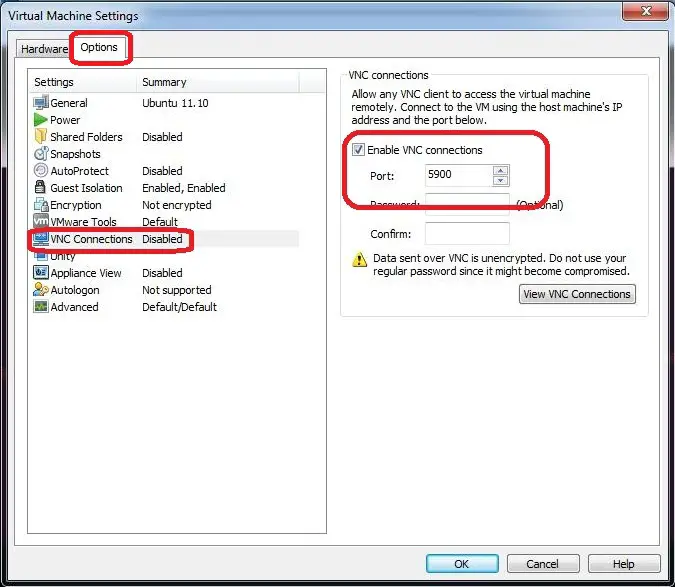The height and width of the screenshot is (587, 675).
Task: Select the General settings row
Action: [165, 103]
